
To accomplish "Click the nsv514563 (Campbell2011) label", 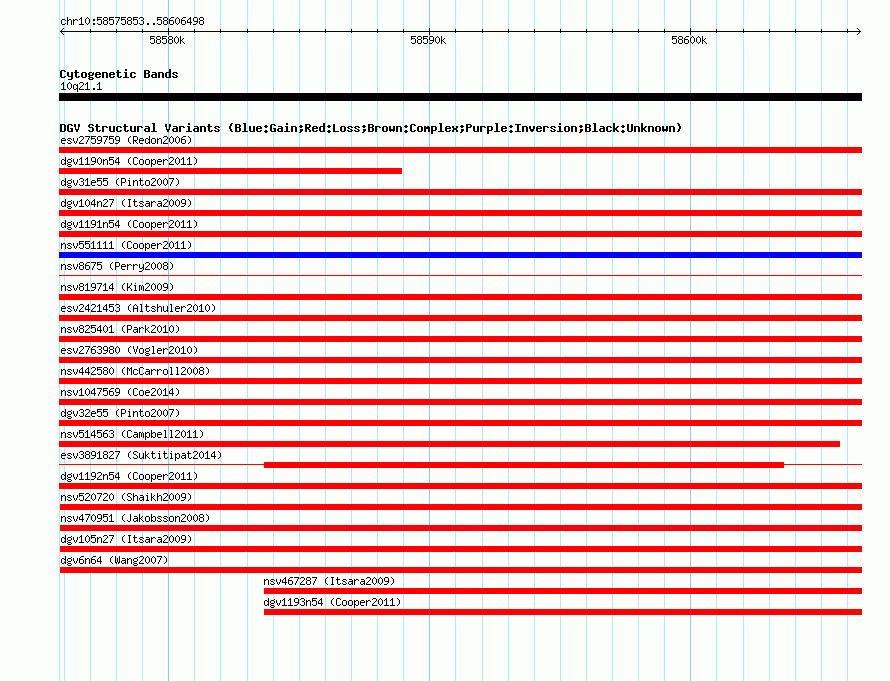I will tap(132, 434).
